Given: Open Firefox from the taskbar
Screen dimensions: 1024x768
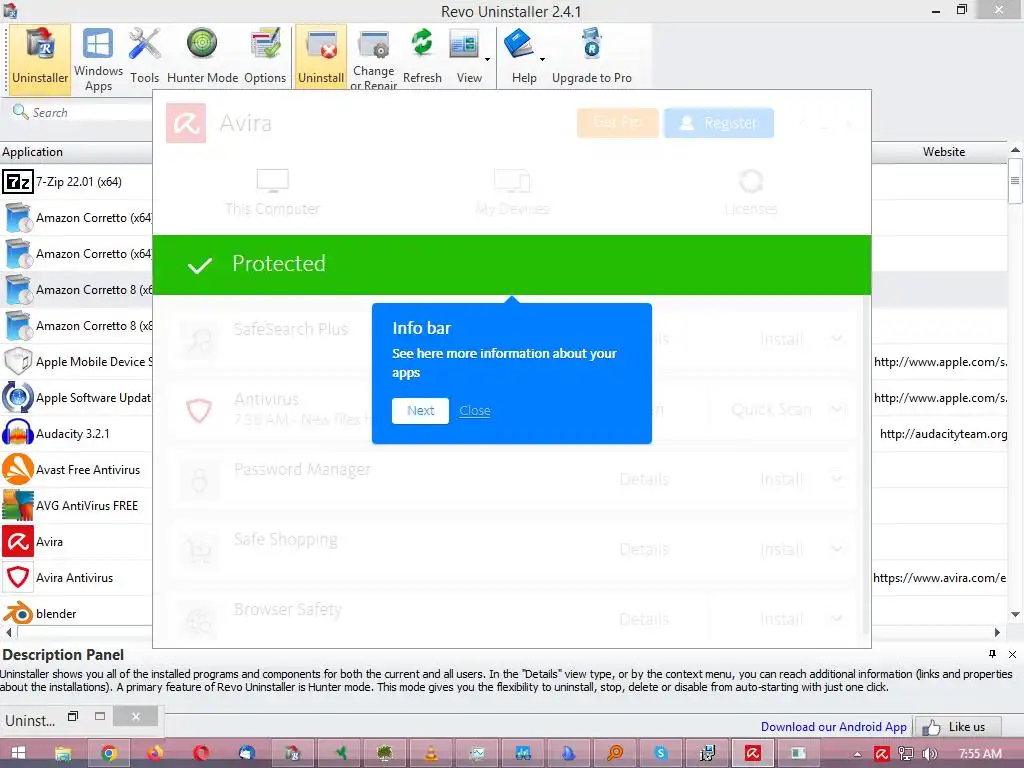Looking at the screenshot, I should tap(155, 753).
